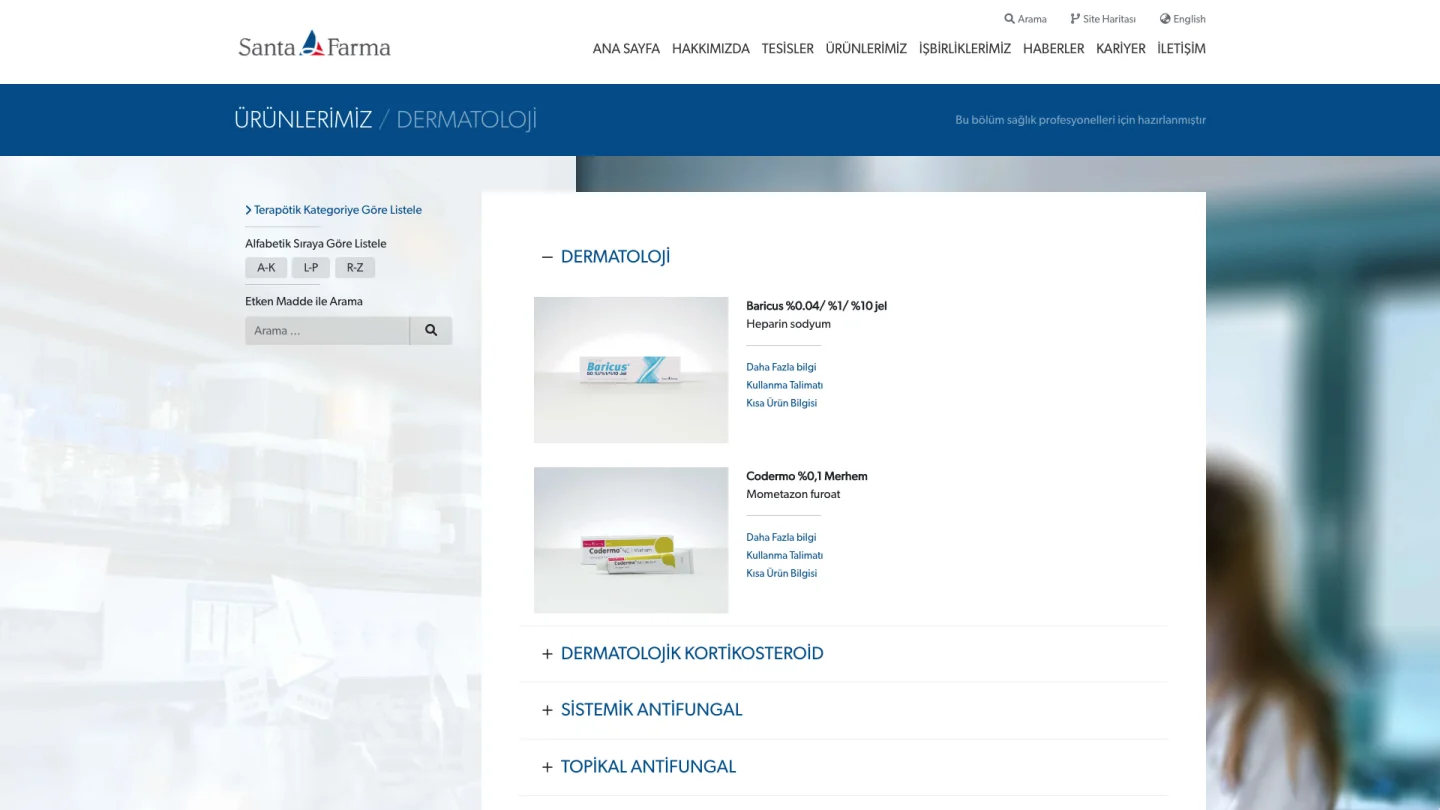Viewport: 1440px width, 810px height.
Task: Click the search magnifier button in sidebar
Action: coord(431,330)
